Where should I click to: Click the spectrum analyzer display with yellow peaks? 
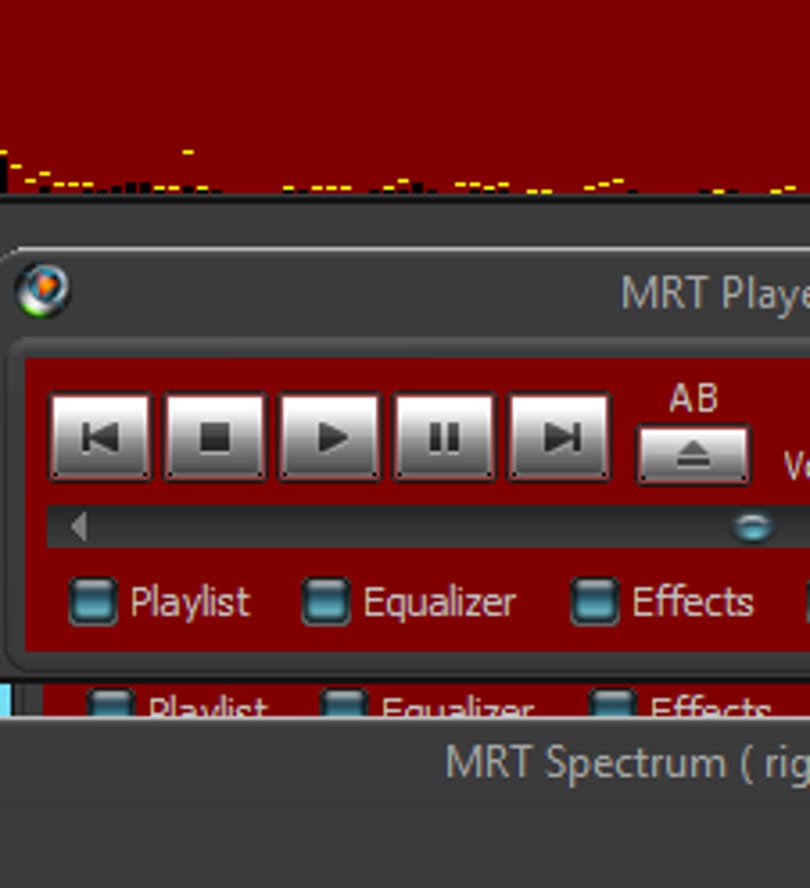pyautogui.click(x=405, y=96)
